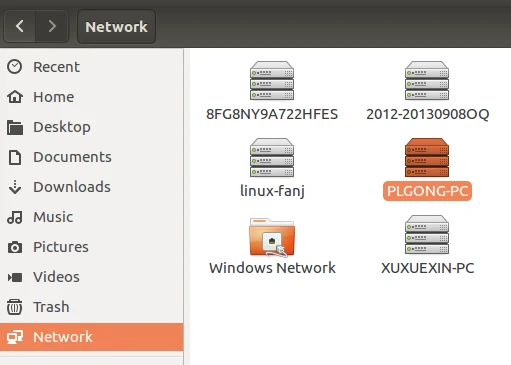Click the 8FG8NY9A722HFES name label
Image resolution: width=511 pixels, height=365 pixels.
click(x=272, y=114)
